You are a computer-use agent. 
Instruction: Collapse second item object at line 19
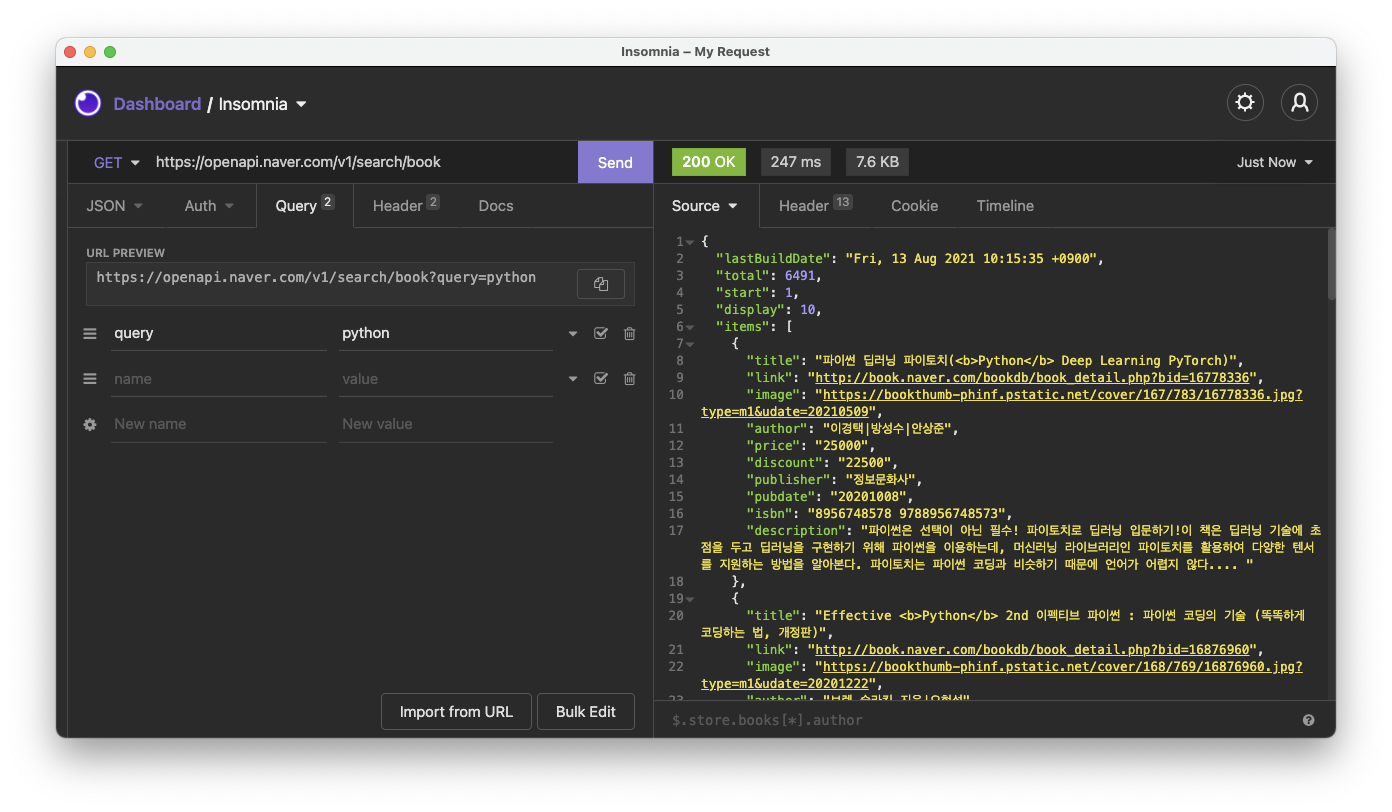click(690, 599)
